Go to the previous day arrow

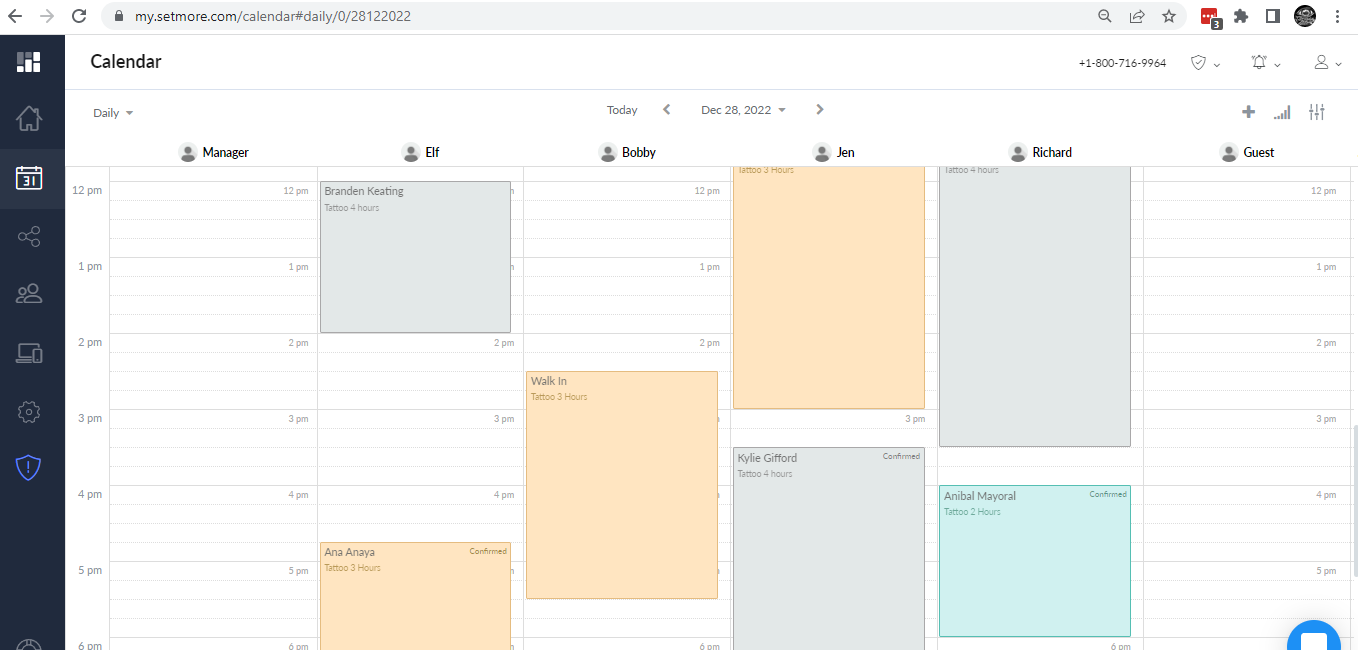(x=667, y=110)
